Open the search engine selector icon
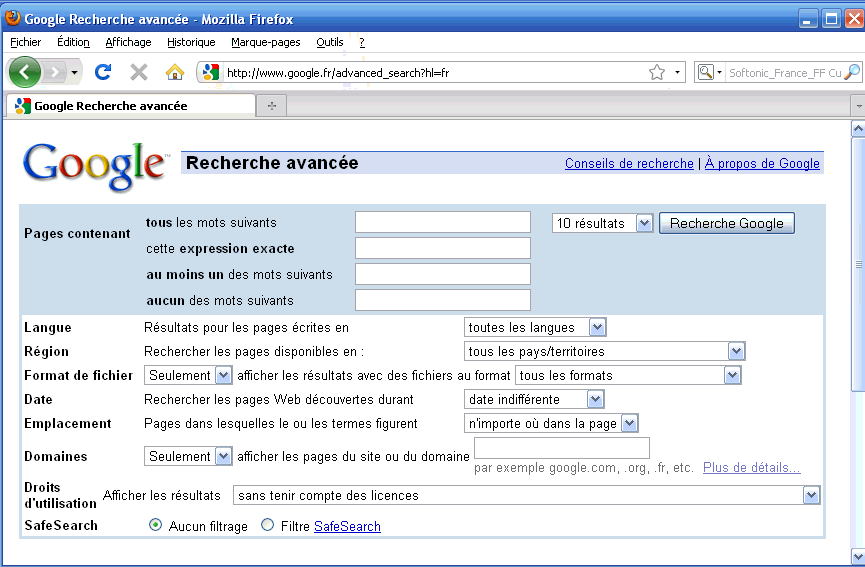 709,72
